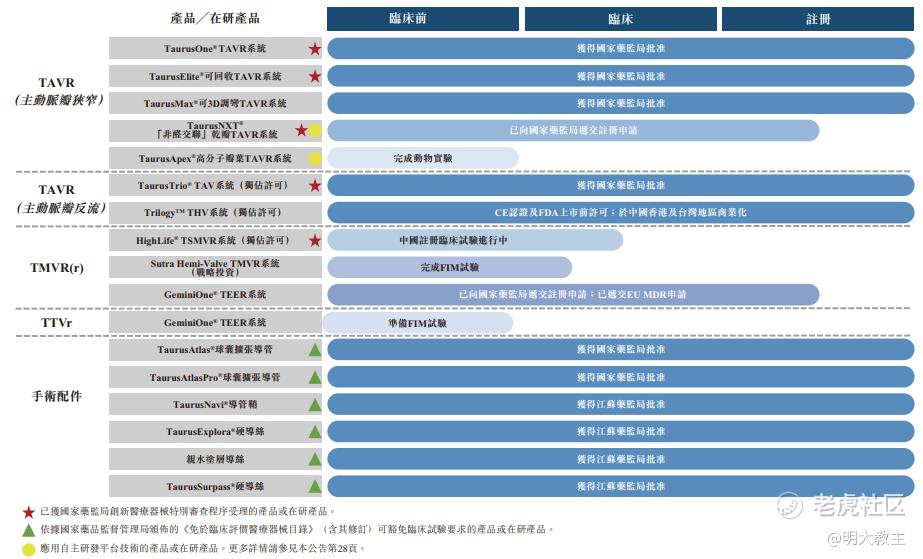The height and width of the screenshot is (559, 923).
Task: Click the CE認證及FDA上市前許可 bar
Action: pyautogui.click(x=620, y=212)
